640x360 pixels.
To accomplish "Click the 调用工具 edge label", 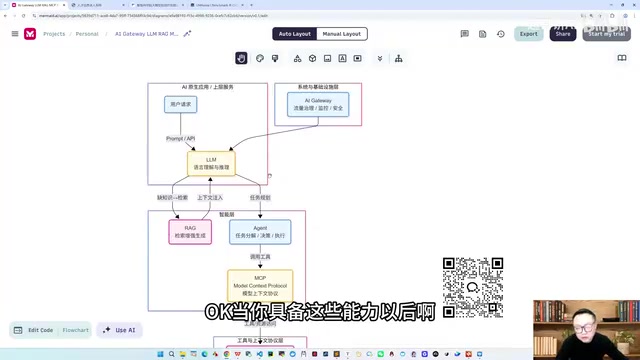I will click(x=260, y=257).
